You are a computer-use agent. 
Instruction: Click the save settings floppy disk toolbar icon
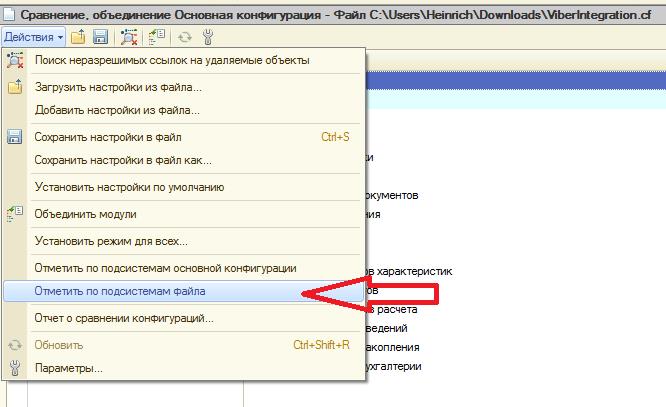pyautogui.click(x=100, y=37)
